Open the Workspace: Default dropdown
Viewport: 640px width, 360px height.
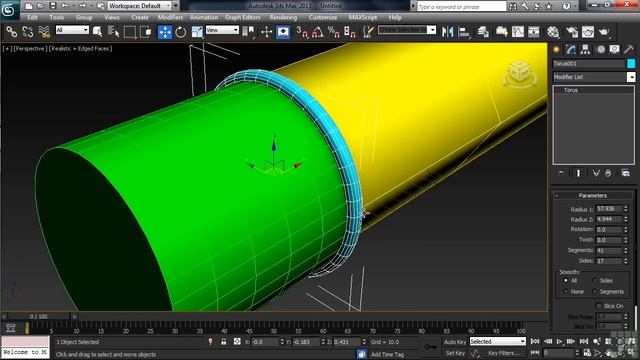tap(140, 6)
